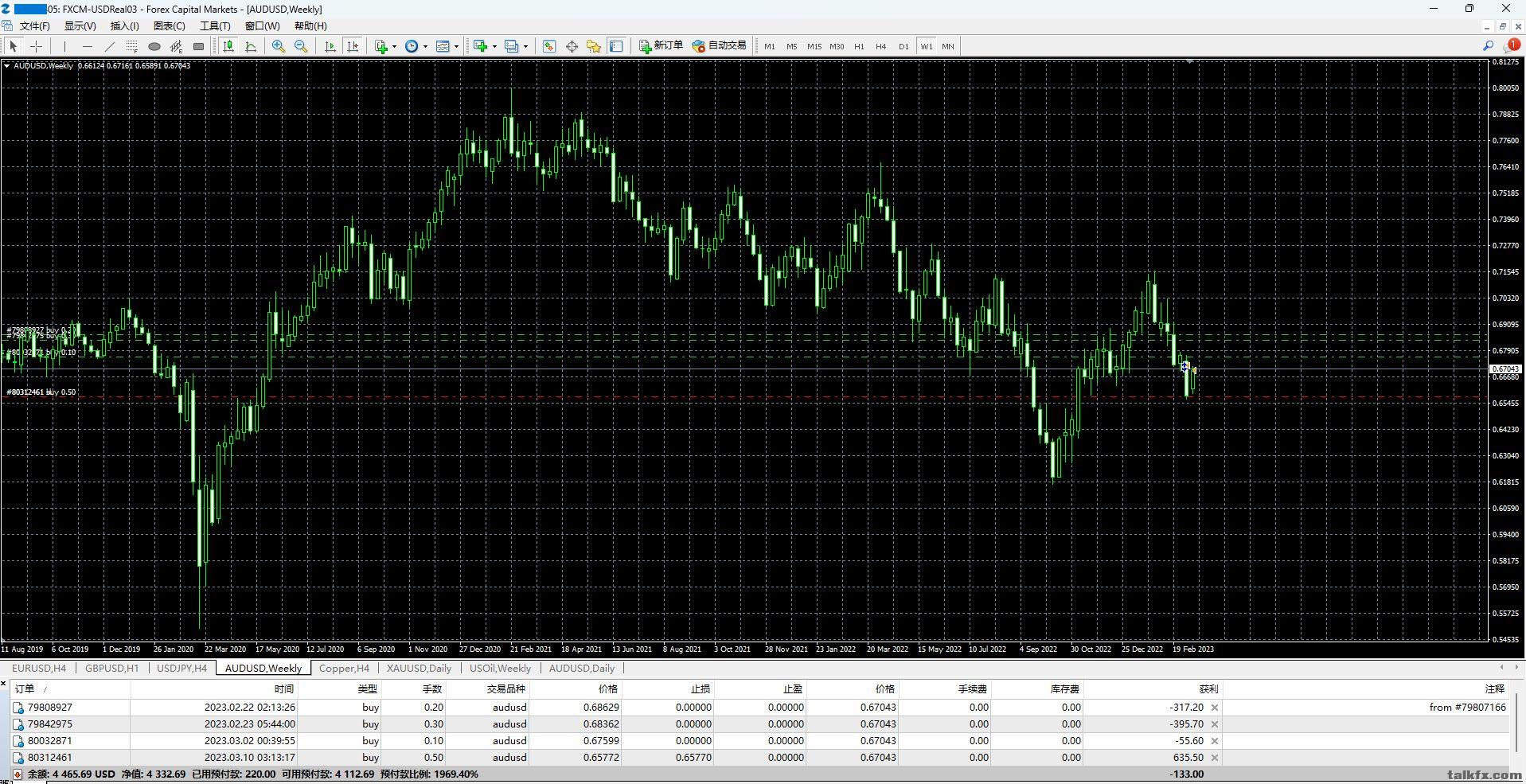Show the Data Window panel
The height and width of the screenshot is (784, 1526).
572,46
